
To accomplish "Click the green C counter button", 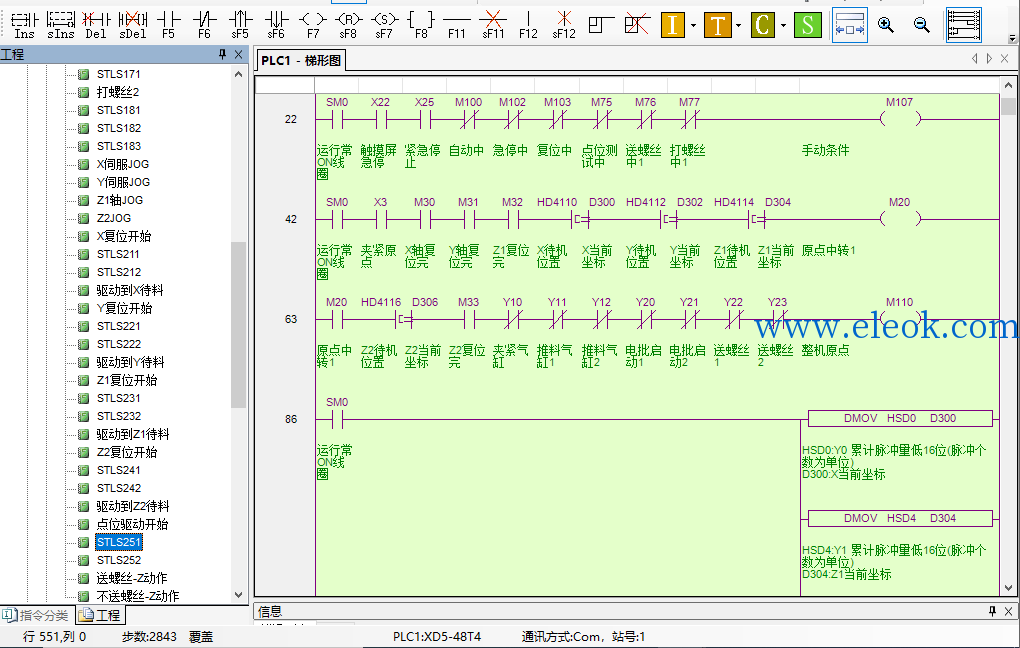I will click(762, 25).
